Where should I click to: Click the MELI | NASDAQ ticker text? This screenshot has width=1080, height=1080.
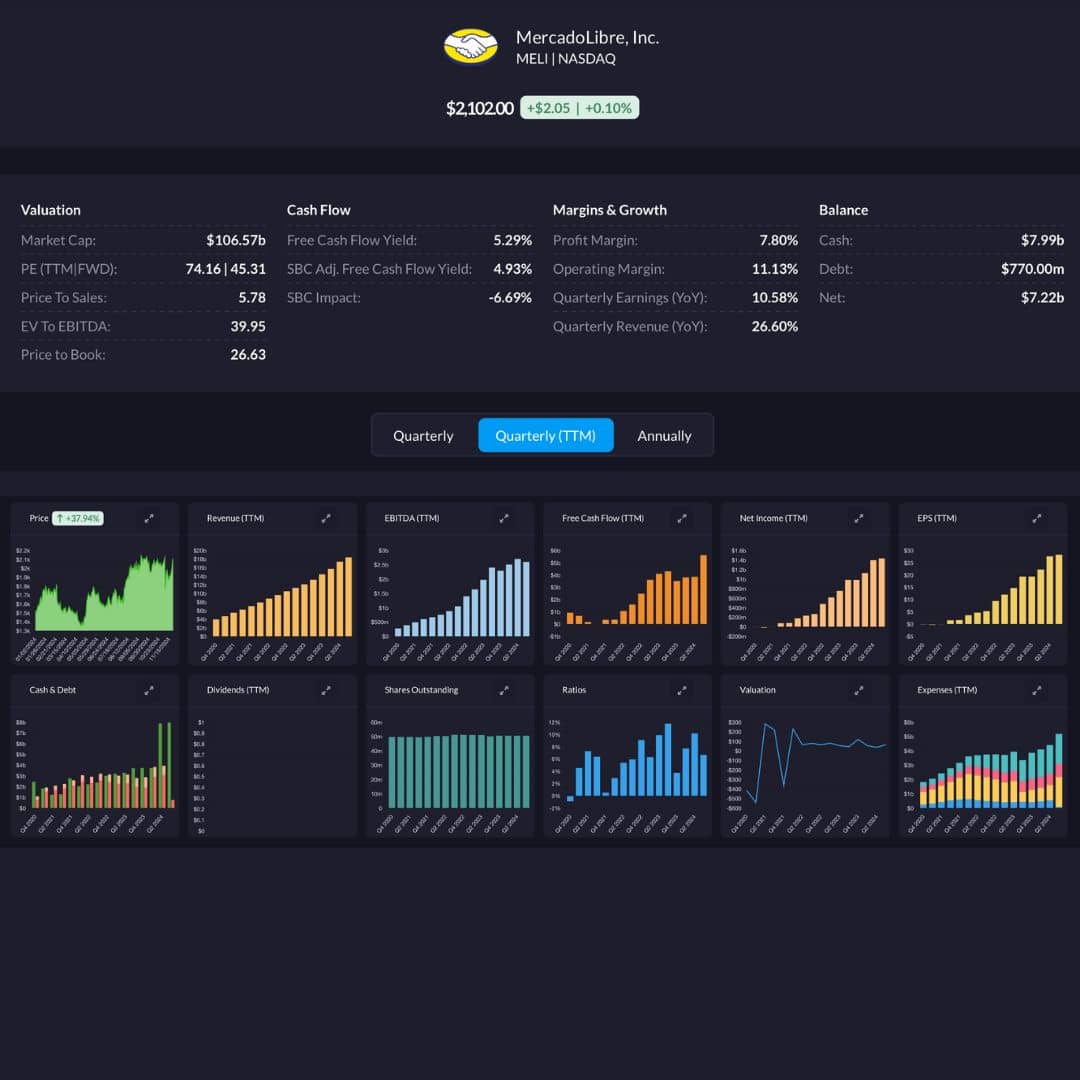pos(566,59)
